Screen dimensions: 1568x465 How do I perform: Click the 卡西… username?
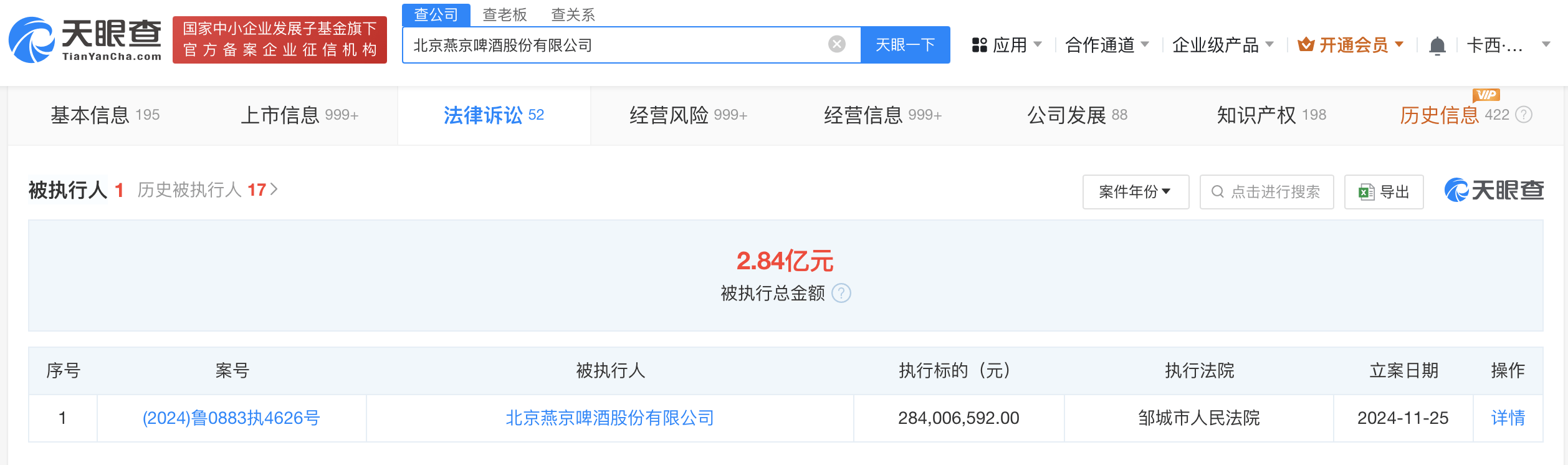(1495, 45)
